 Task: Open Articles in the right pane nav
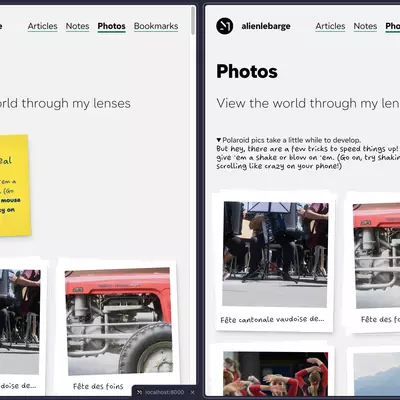tap(330, 26)
